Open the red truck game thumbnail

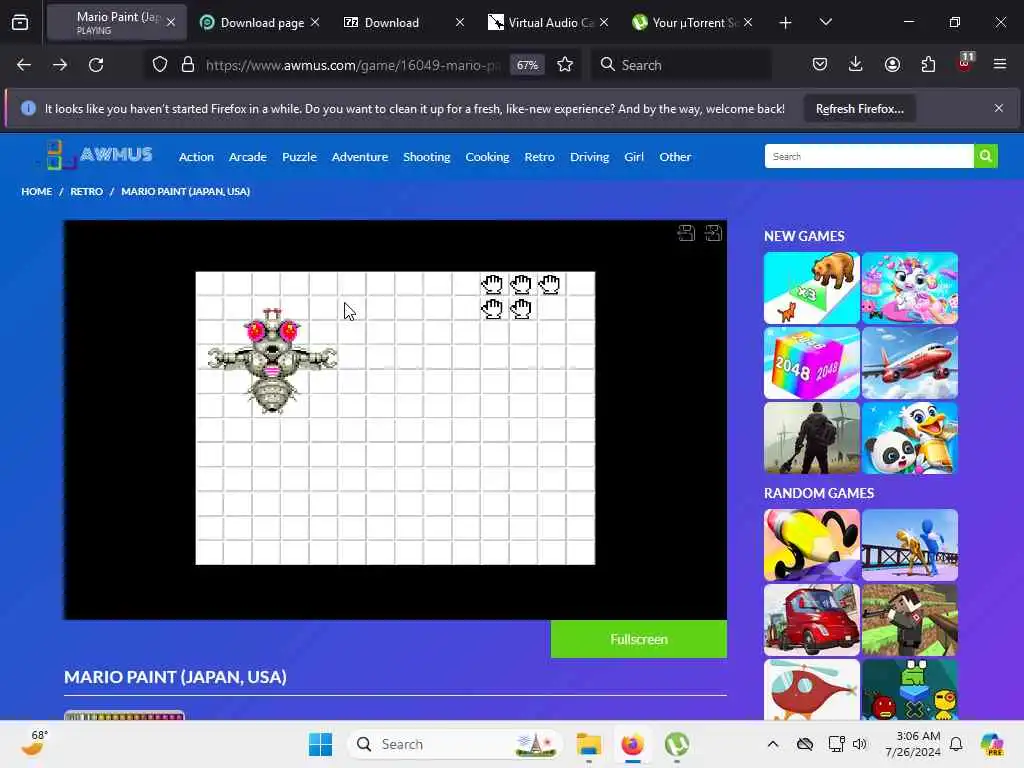pos(812,620)
